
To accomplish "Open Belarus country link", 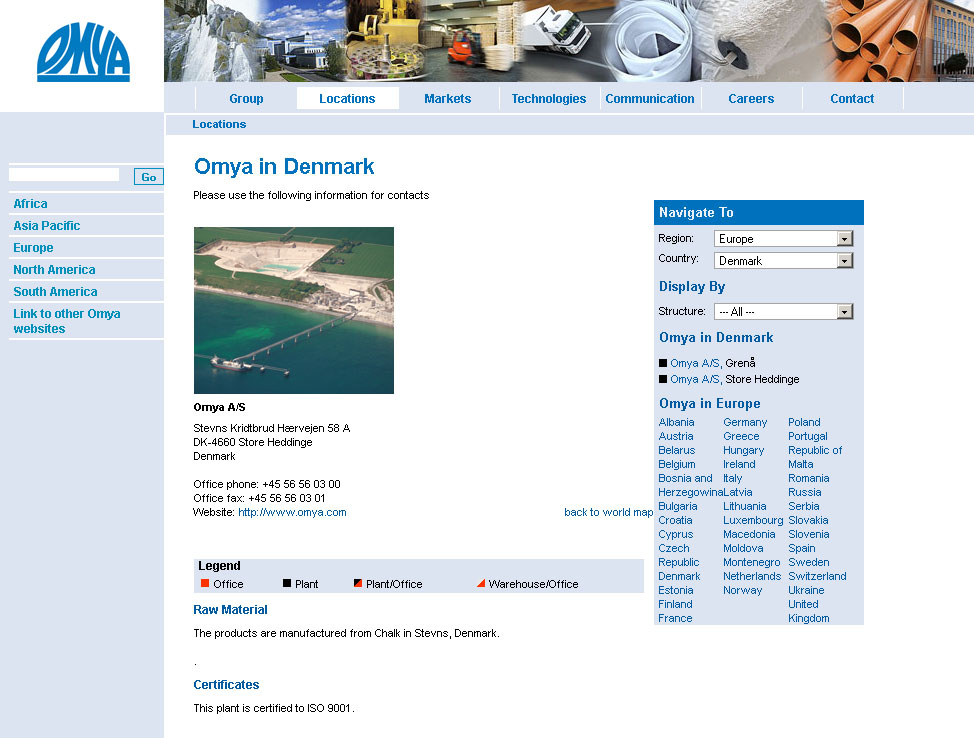I will click(x=677, y=450).
